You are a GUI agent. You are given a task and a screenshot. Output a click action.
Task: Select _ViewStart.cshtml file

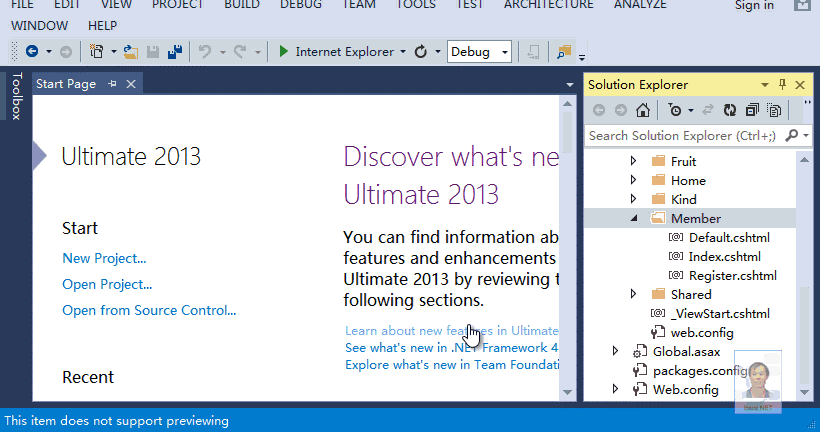tap(720, 313)
